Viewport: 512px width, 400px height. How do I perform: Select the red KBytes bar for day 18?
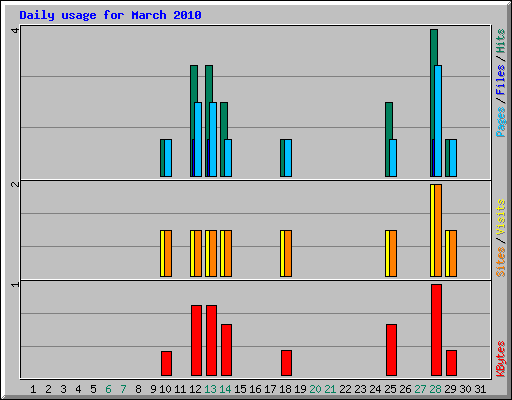pyautogui.click(x=286, y=363)
